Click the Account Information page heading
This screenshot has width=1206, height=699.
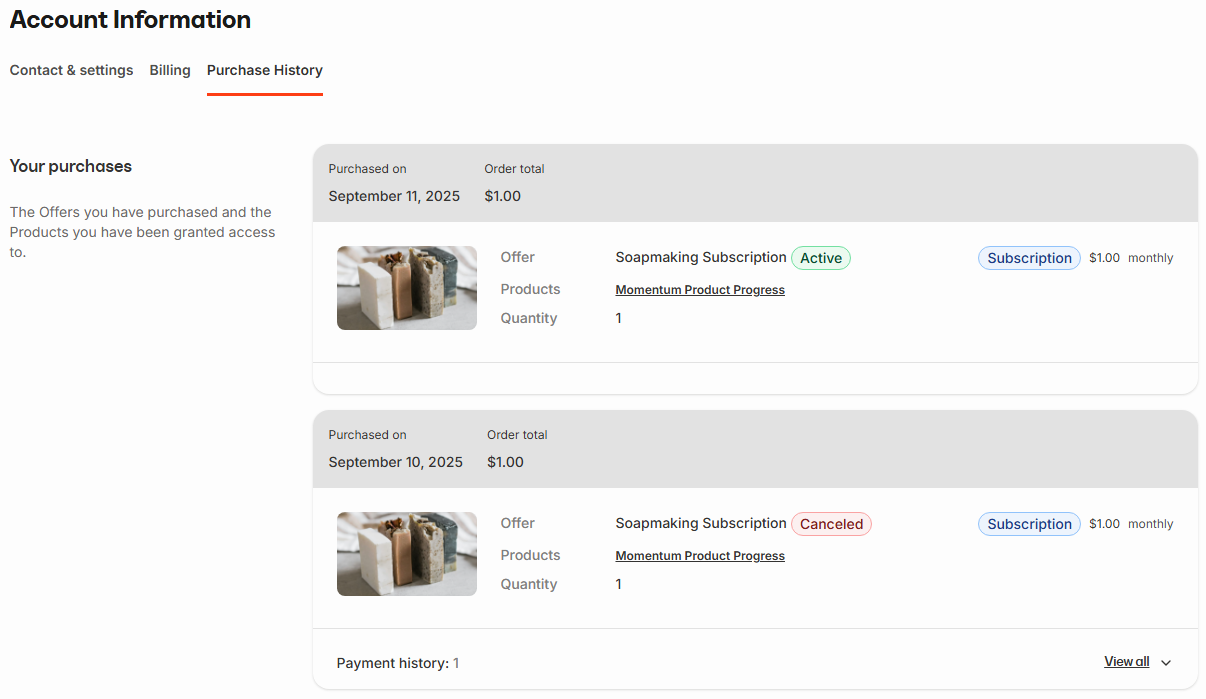tap(129, 19)
